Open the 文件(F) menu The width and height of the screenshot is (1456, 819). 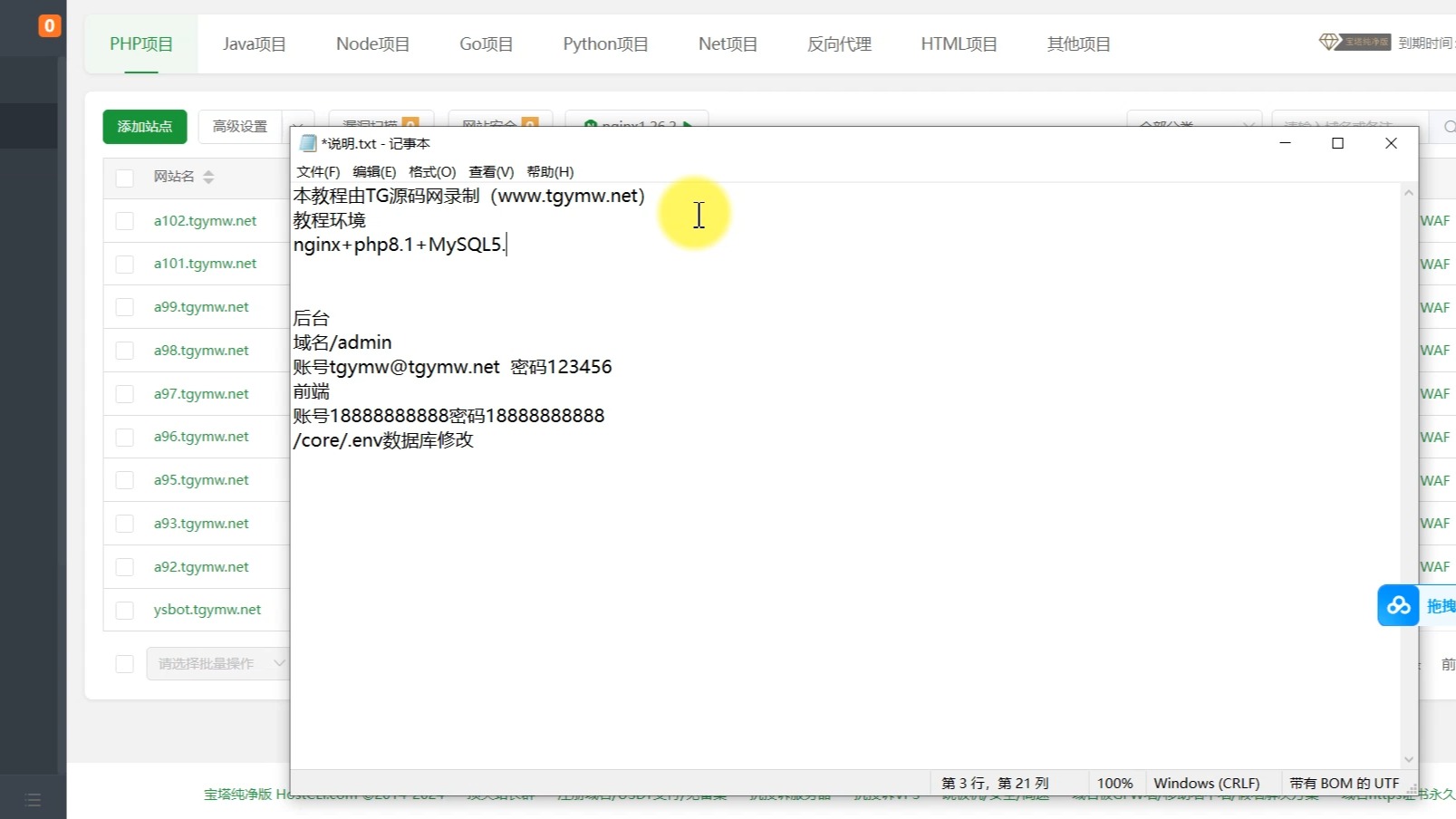[318, 172]
